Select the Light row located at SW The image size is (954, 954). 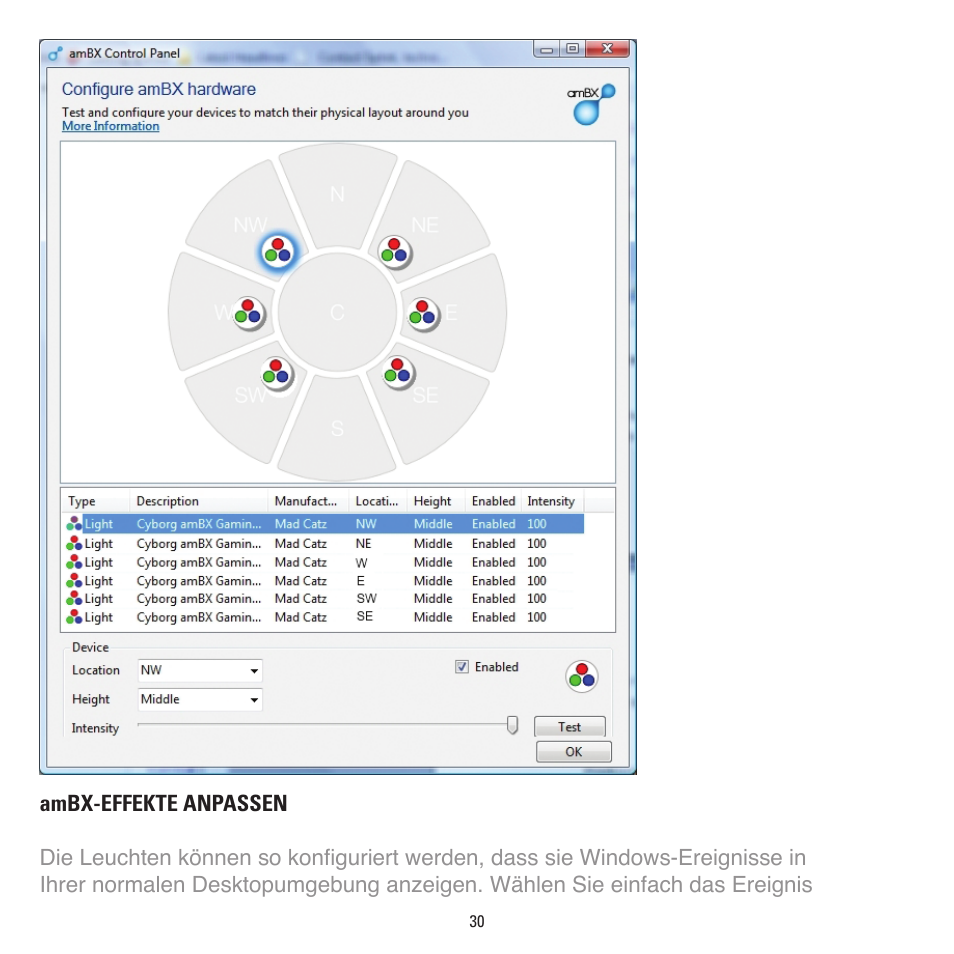tap(325, 599)
